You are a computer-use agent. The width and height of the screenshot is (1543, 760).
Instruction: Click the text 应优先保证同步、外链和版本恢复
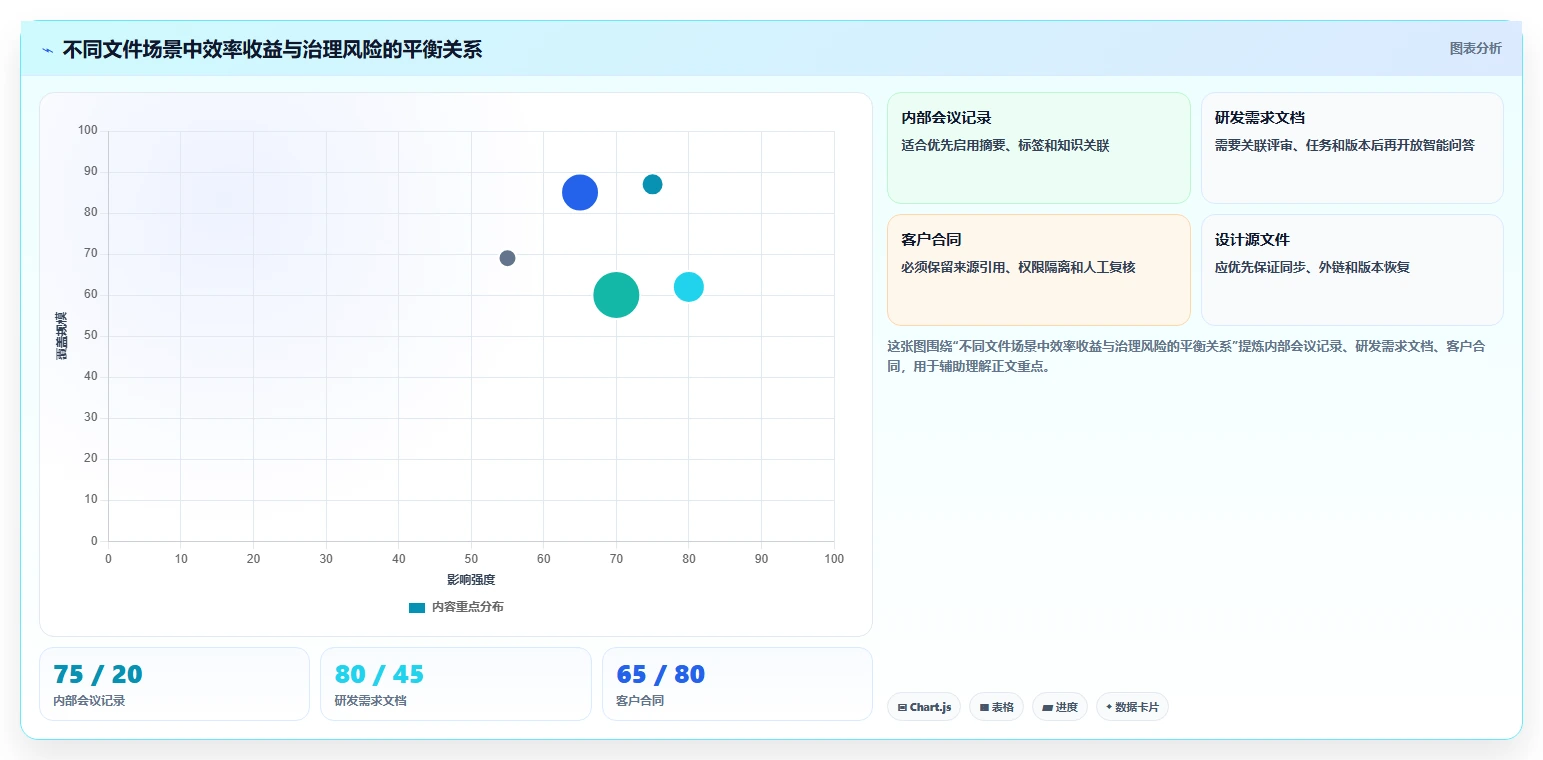point(1312,268)
